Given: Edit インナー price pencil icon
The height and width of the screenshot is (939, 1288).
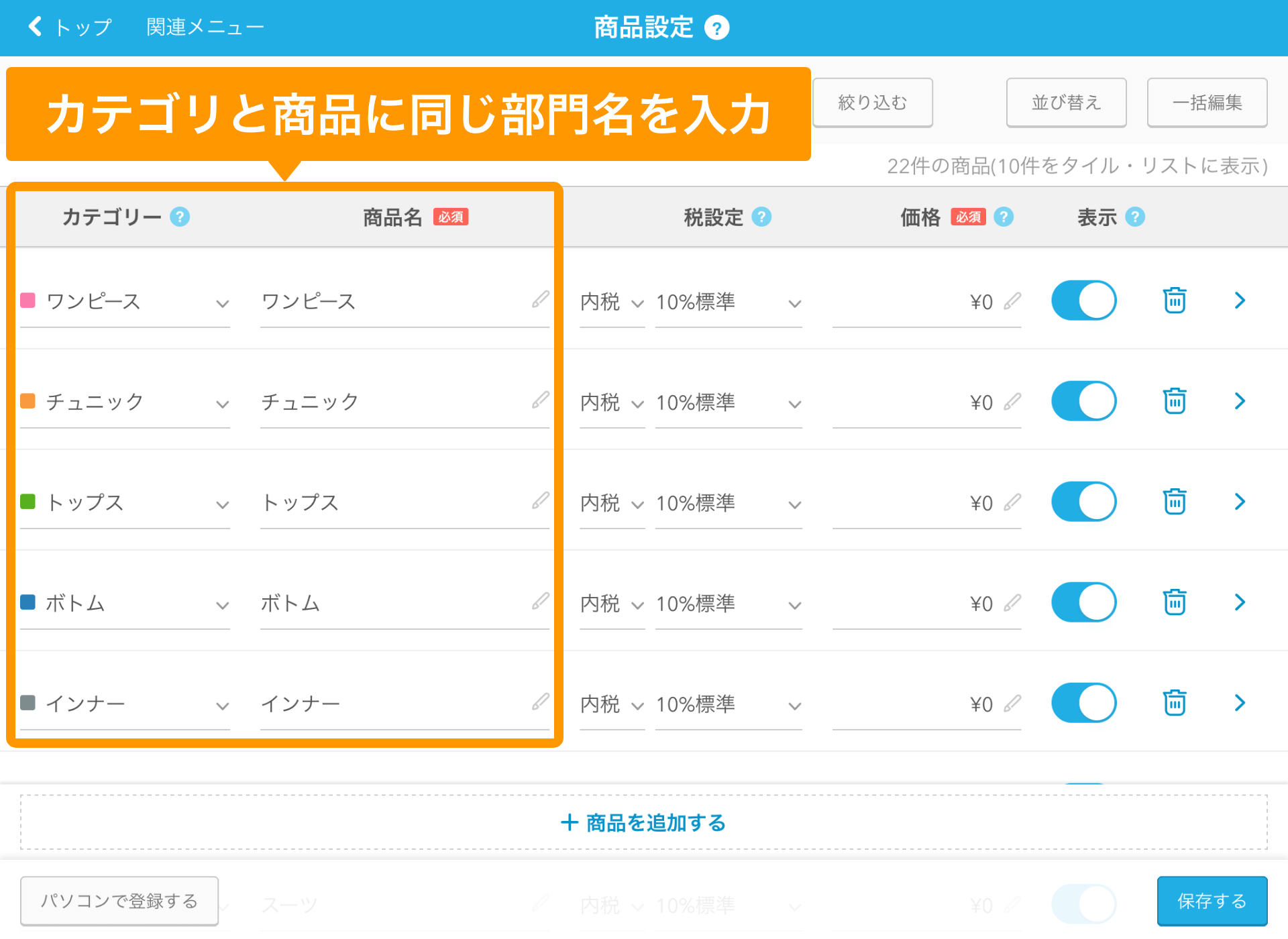Looking at the screenshot, I should 1012,704.
